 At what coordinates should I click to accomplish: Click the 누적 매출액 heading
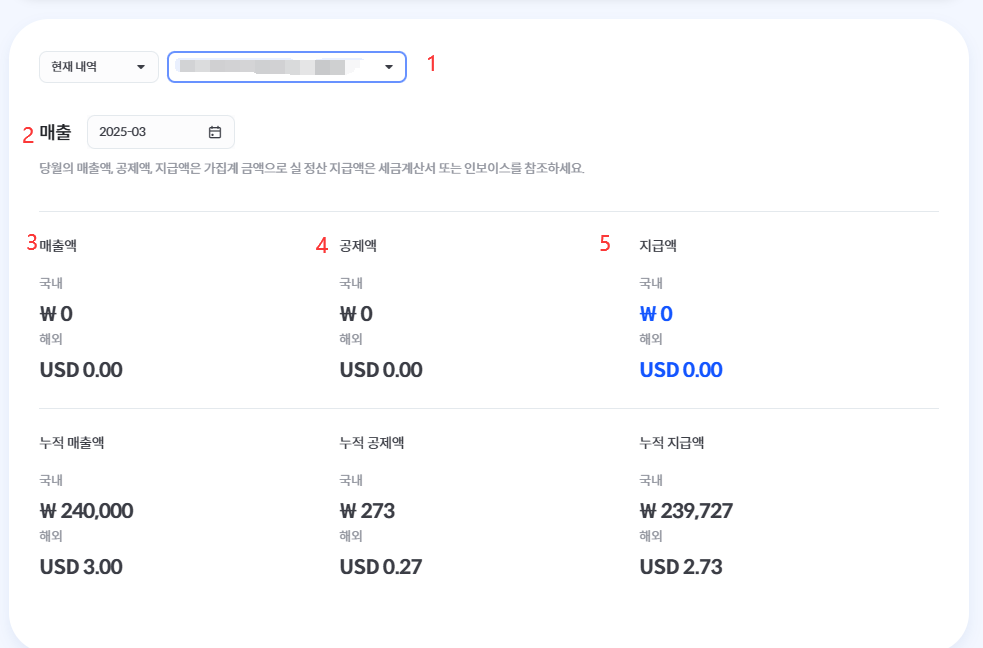(x=72, y=443)
